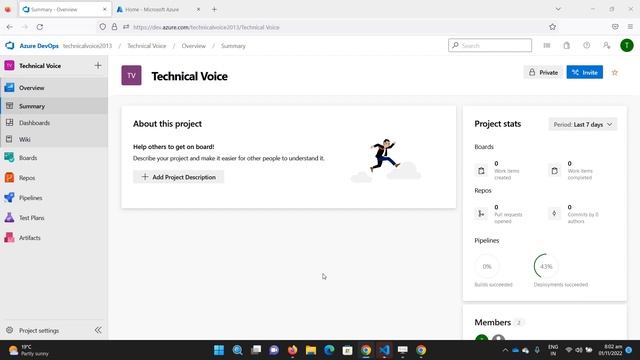The image size is (640, 360).
Task: Open Project settings gear
Action: [9, 330]
